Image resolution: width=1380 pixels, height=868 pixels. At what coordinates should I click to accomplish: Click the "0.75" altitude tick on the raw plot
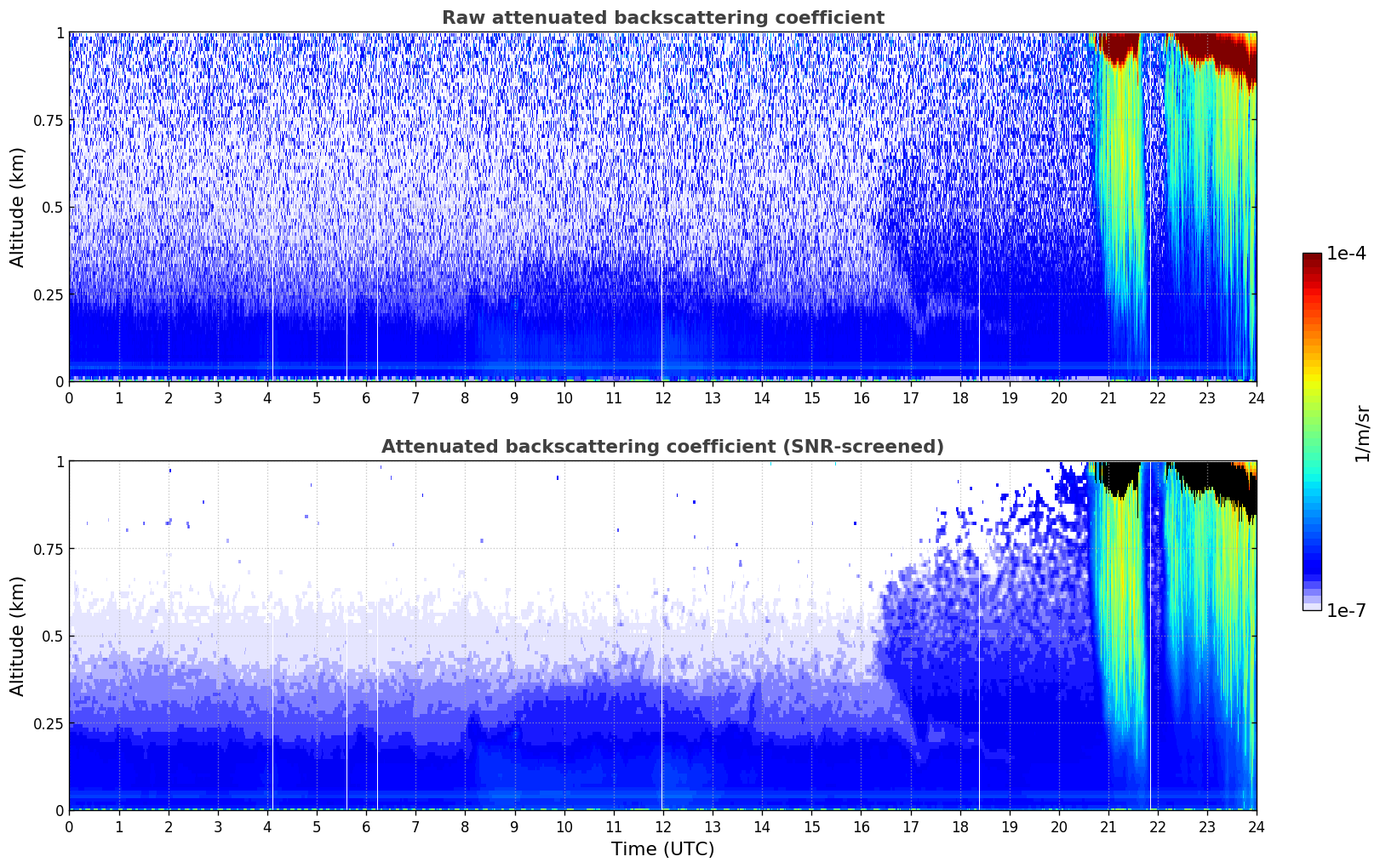coord(49,120)
